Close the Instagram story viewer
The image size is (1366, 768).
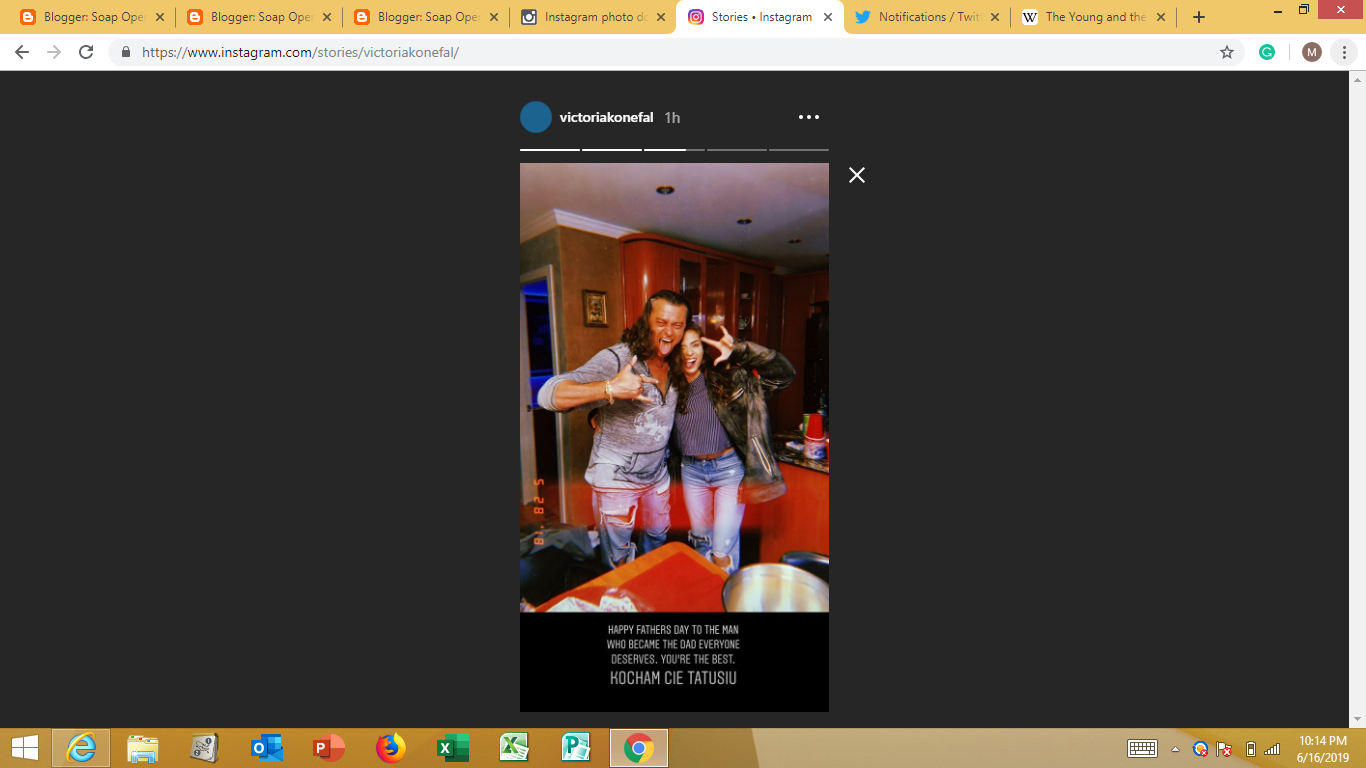tap(857, 175)
